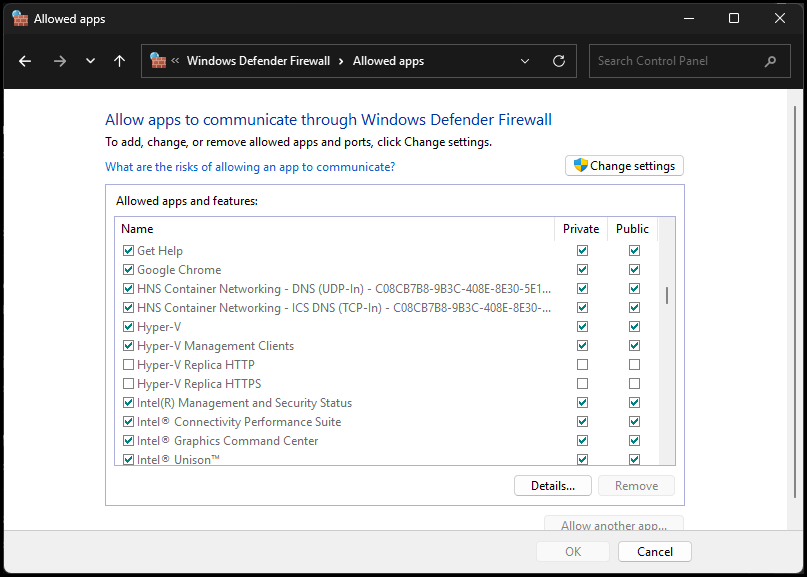The width and height of the screenshot is (807, 577).
Task: Open the recent locations dropdown
Action: tap(90, 61)
